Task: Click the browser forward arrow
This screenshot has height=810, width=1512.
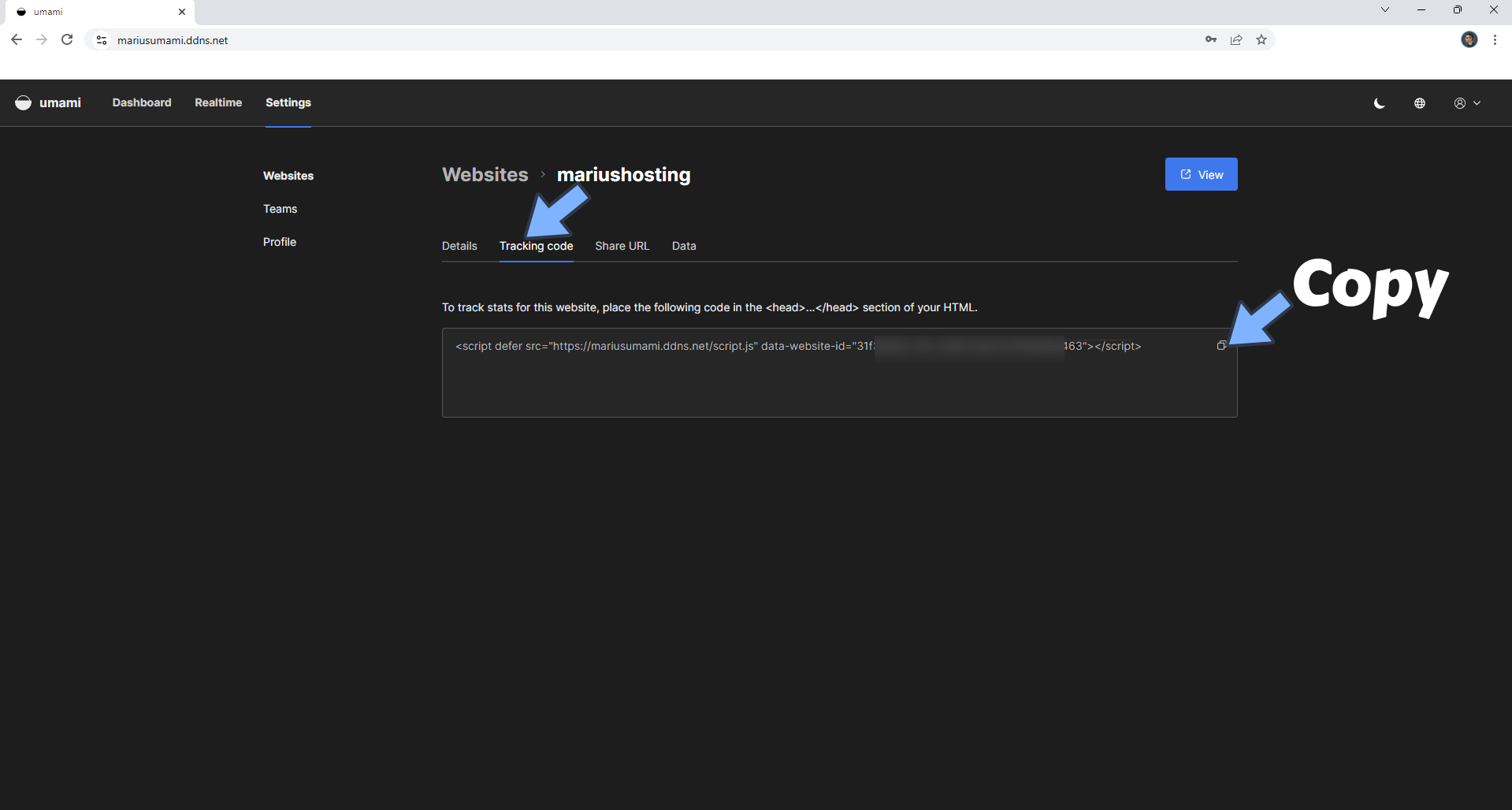Action: (42, 39)
